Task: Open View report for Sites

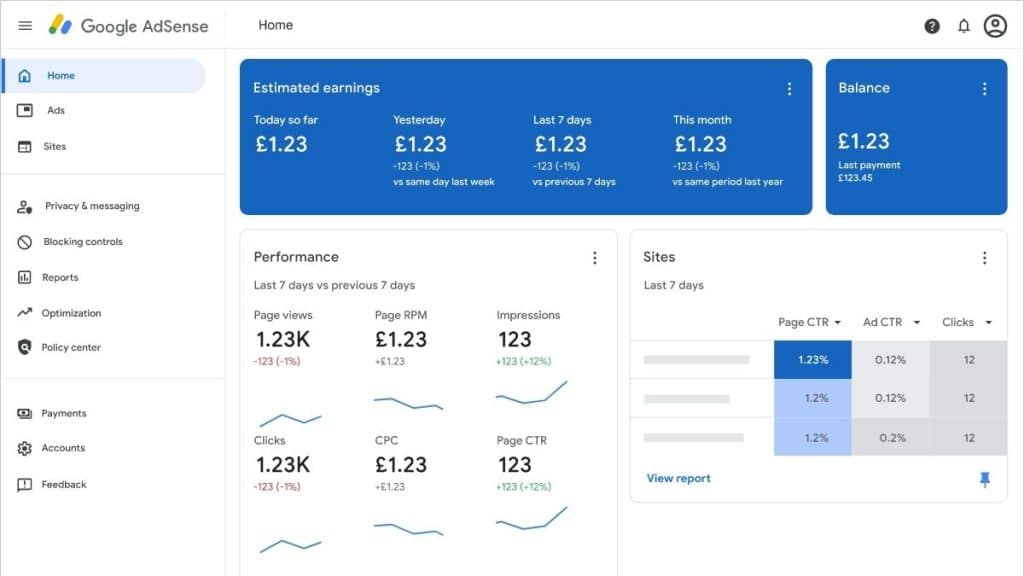Action: (678, 478)
